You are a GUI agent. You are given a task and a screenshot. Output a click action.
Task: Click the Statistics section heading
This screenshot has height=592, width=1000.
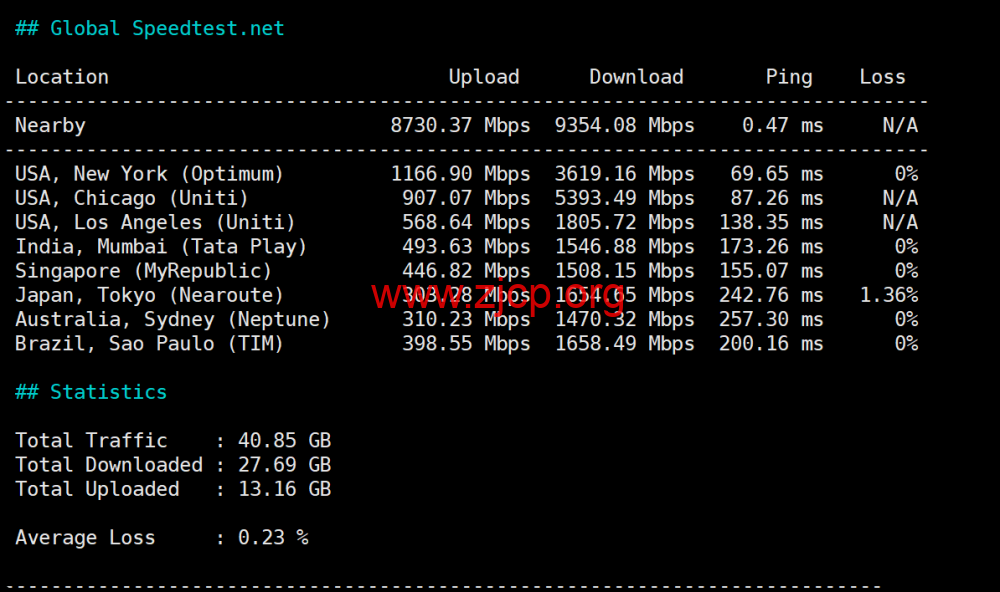coord(91,392)
